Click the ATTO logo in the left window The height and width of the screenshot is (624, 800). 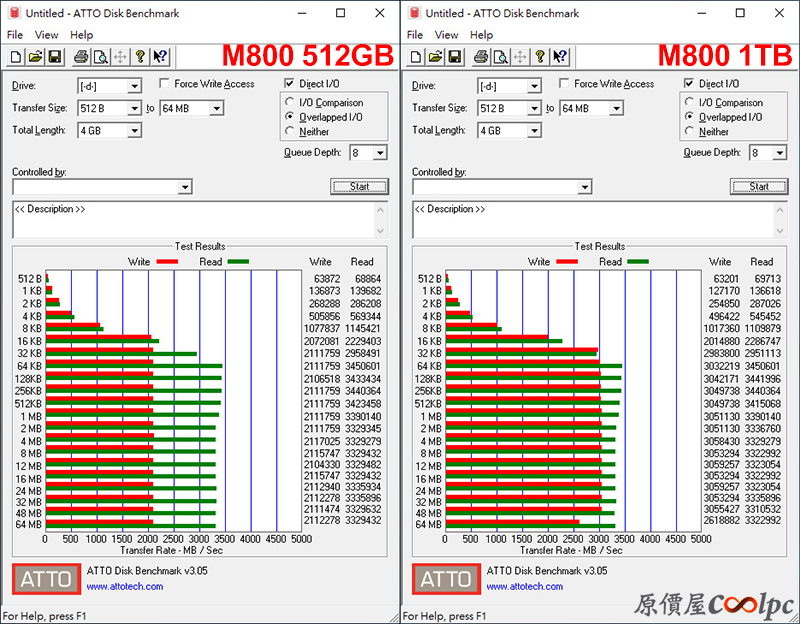46,579
